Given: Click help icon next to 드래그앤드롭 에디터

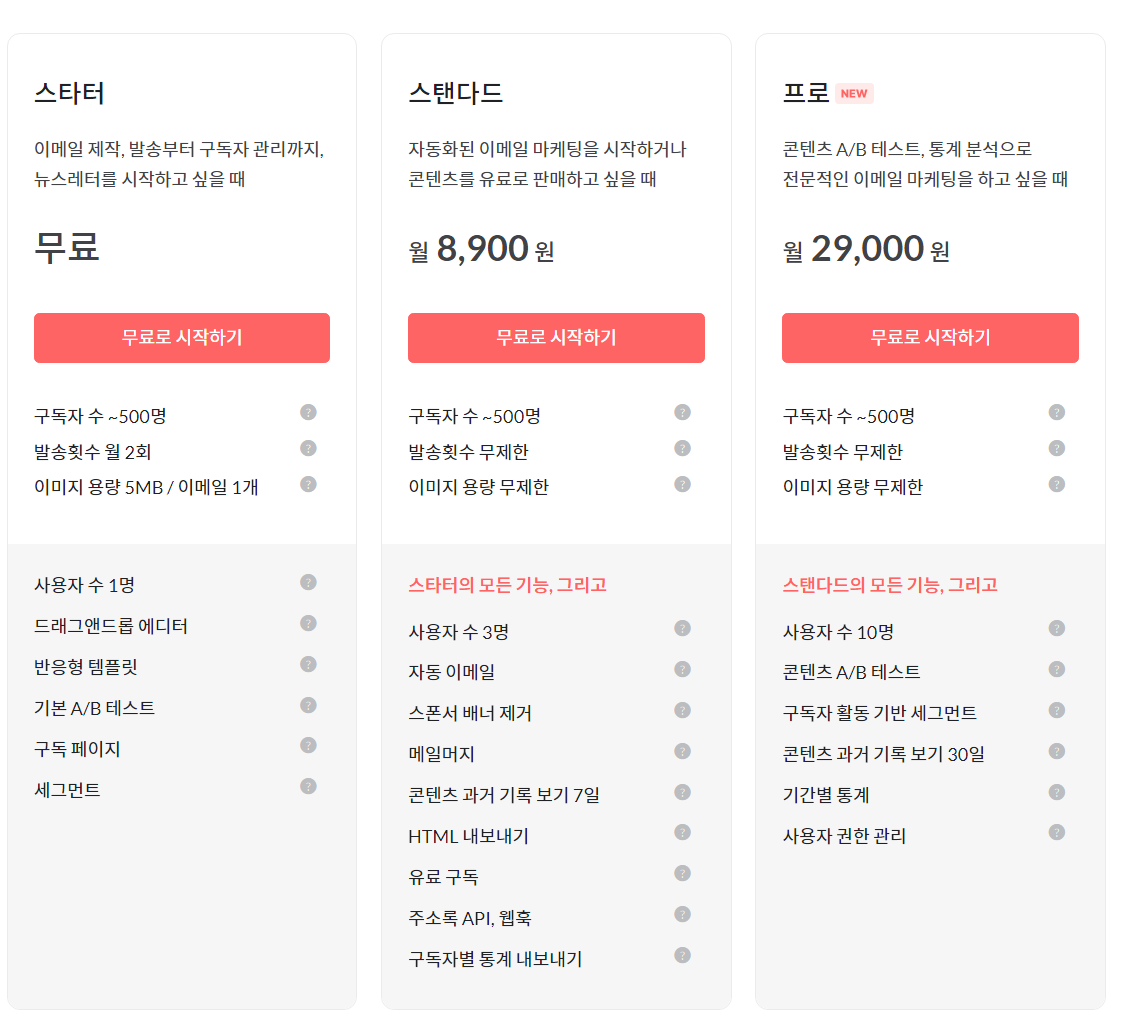Looking at the screenshot, I should pos(308,623).
